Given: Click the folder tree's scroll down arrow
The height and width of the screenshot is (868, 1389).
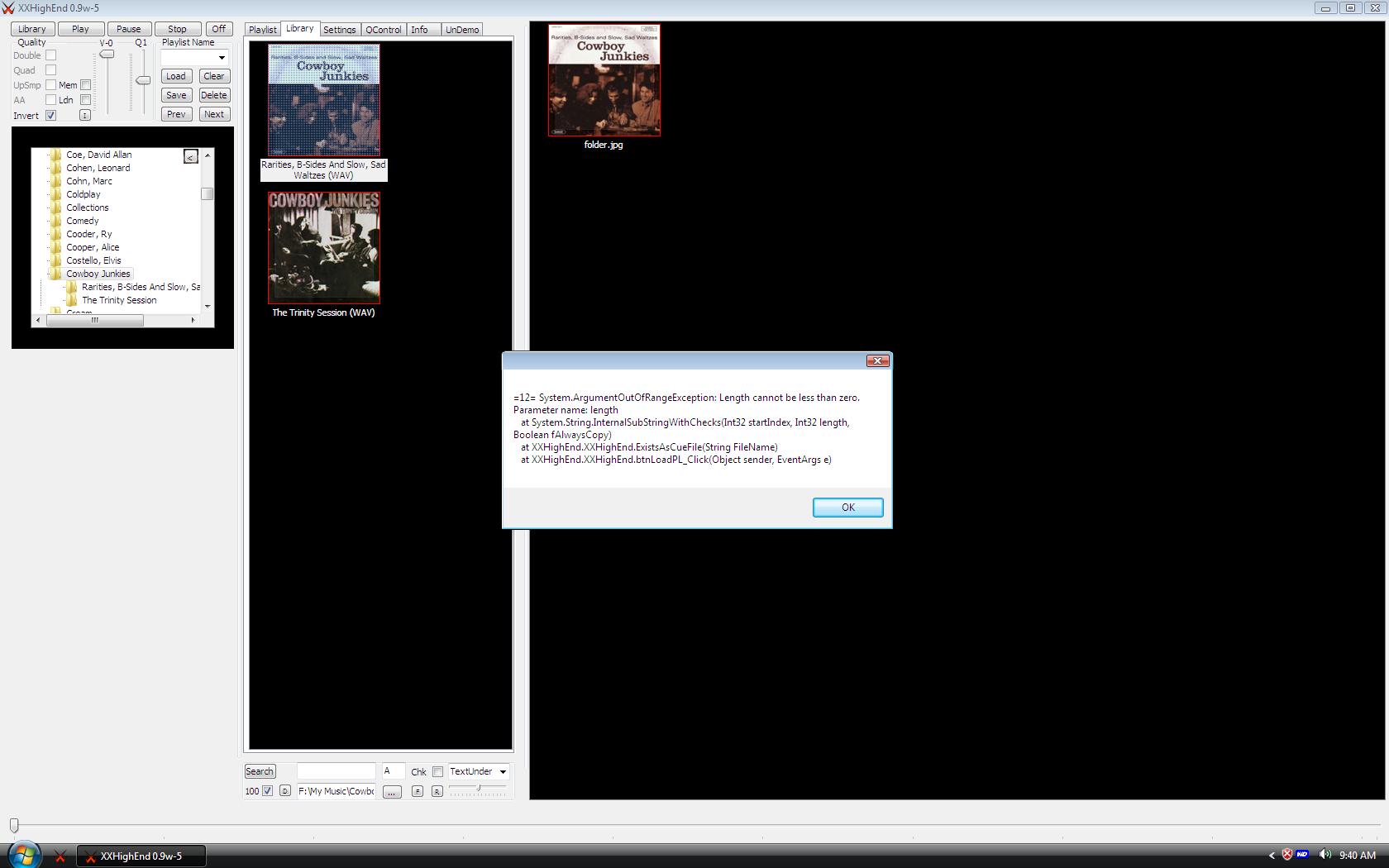Looking at the screenshot, I should [208, 306].
